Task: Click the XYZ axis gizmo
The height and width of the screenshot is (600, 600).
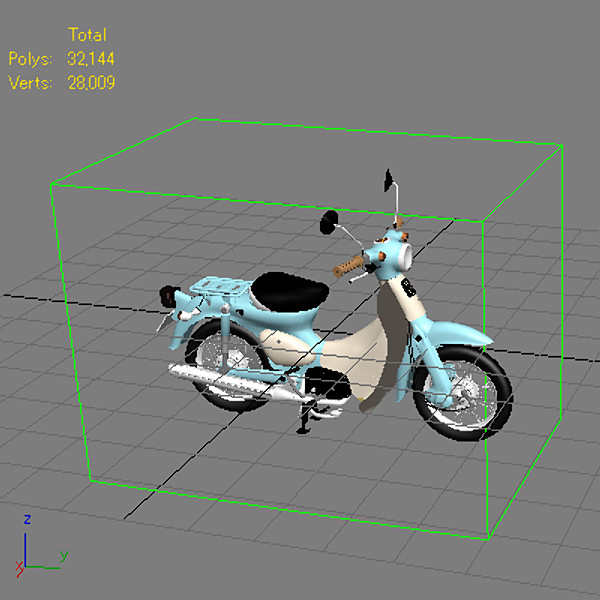Action: pyautogui.click(x=41, y=547)
